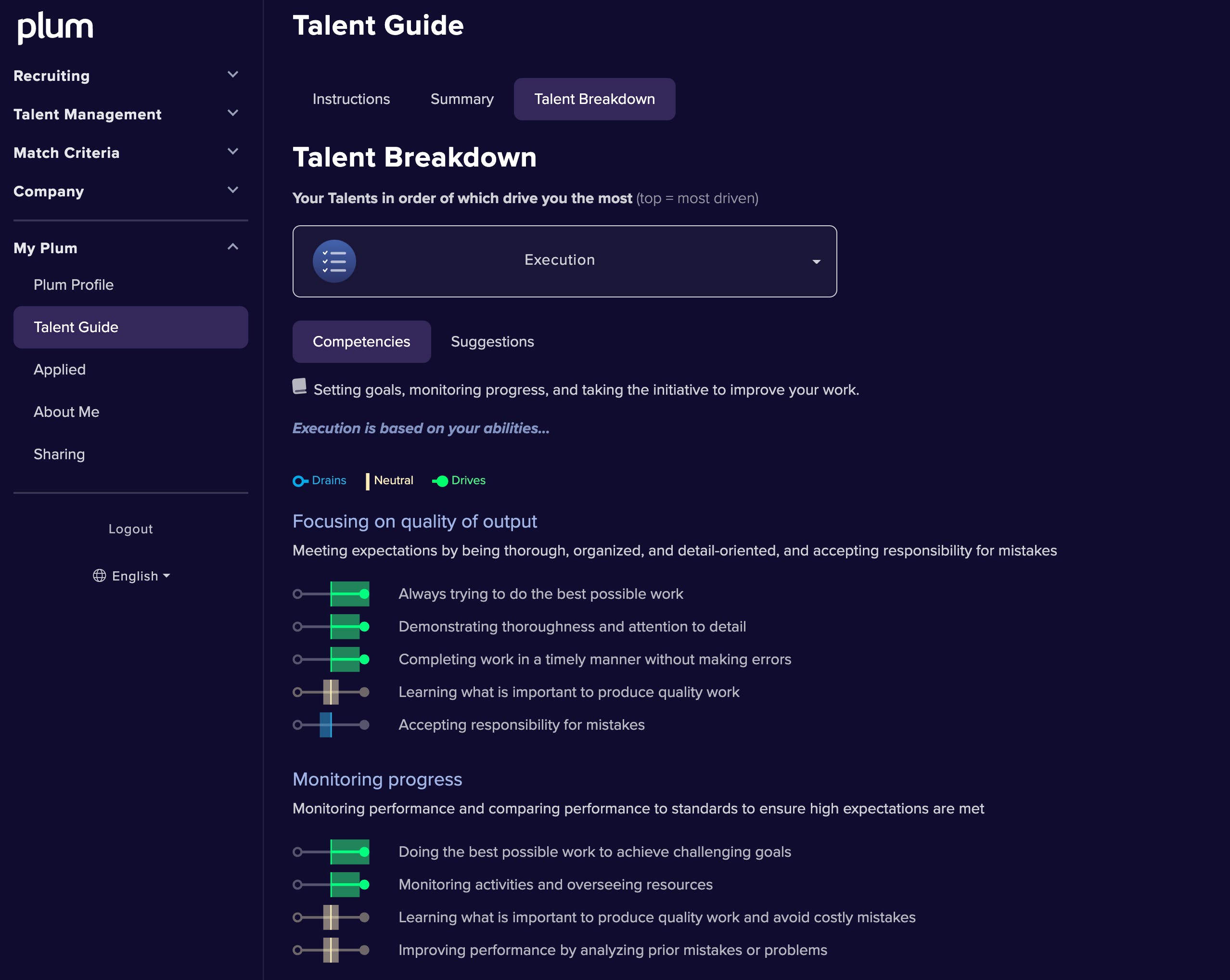Click the Drives legend green icon
Viewport: 1230px width, 980px height.
tap(440, 481)
